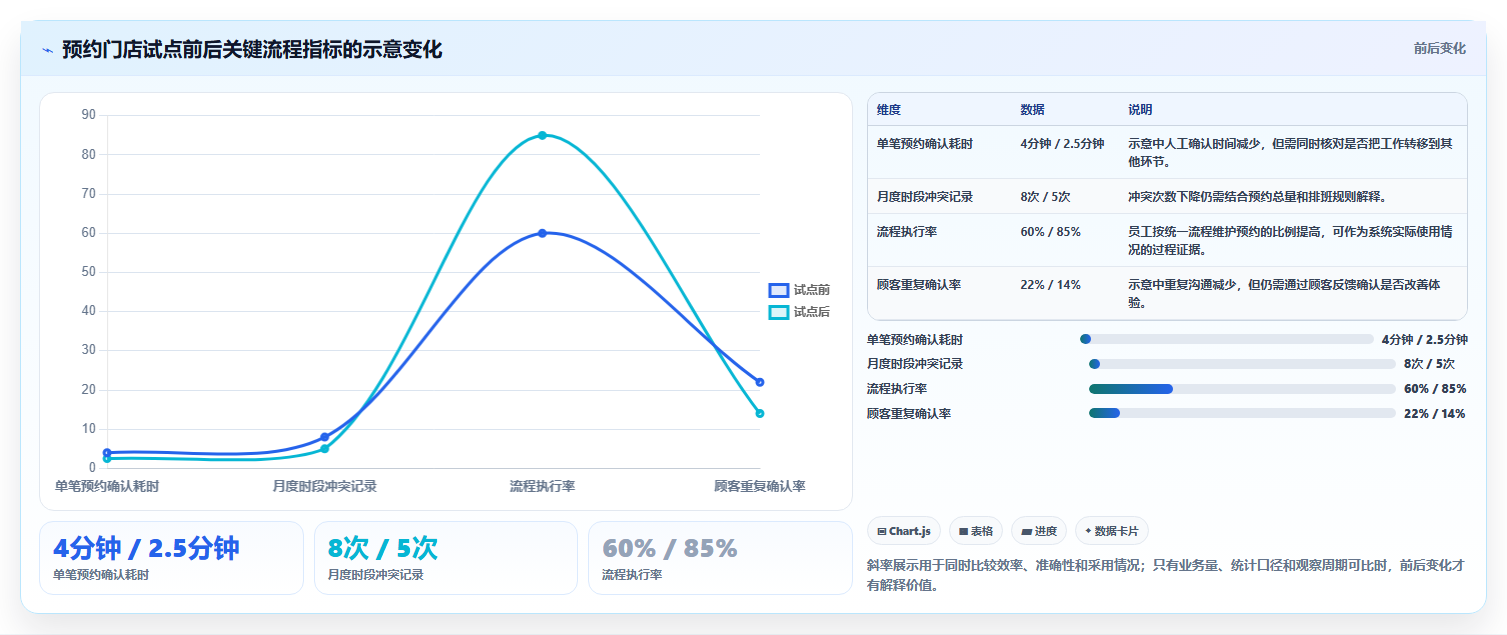Select the 试点后 point at 顾客重复确认率

click(x=760, y=413)
